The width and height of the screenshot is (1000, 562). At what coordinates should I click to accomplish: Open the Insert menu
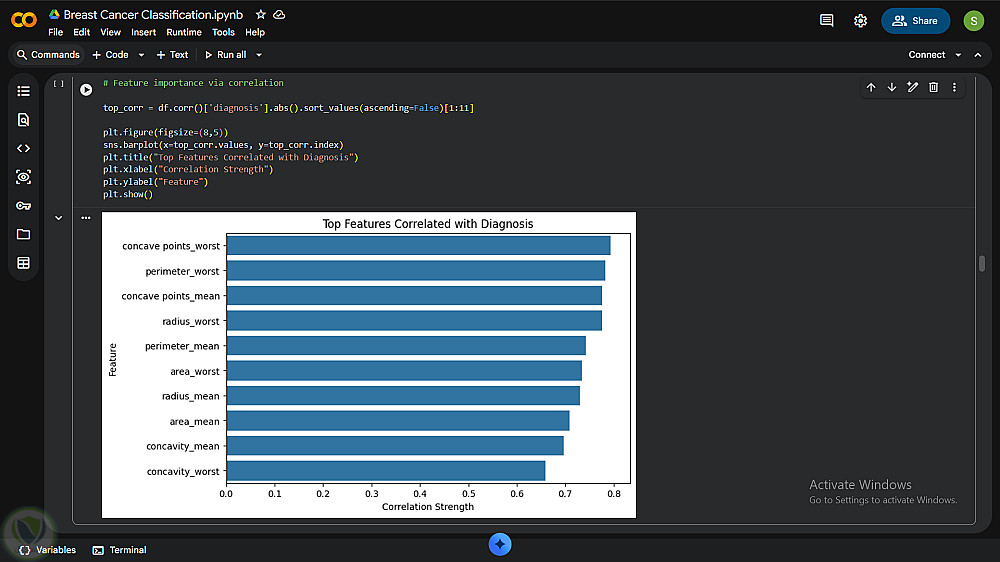[x=143, y=32]
